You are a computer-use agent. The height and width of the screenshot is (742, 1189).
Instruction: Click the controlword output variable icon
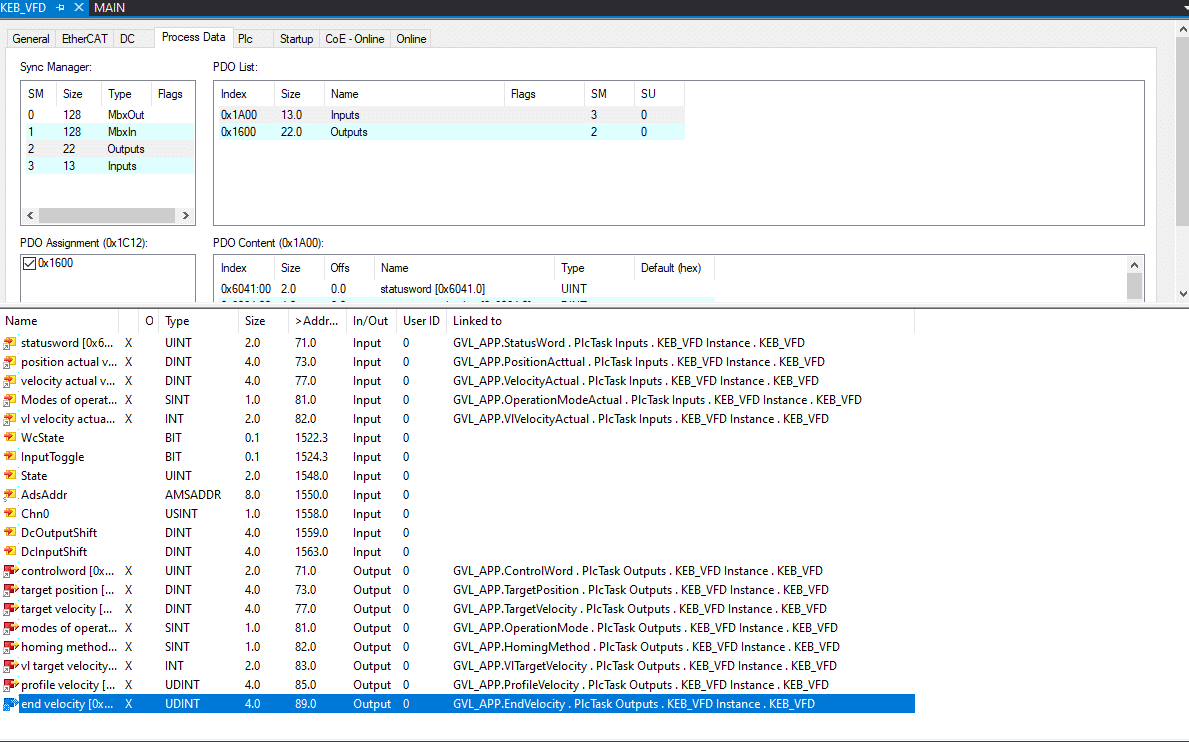pos(11,571)
